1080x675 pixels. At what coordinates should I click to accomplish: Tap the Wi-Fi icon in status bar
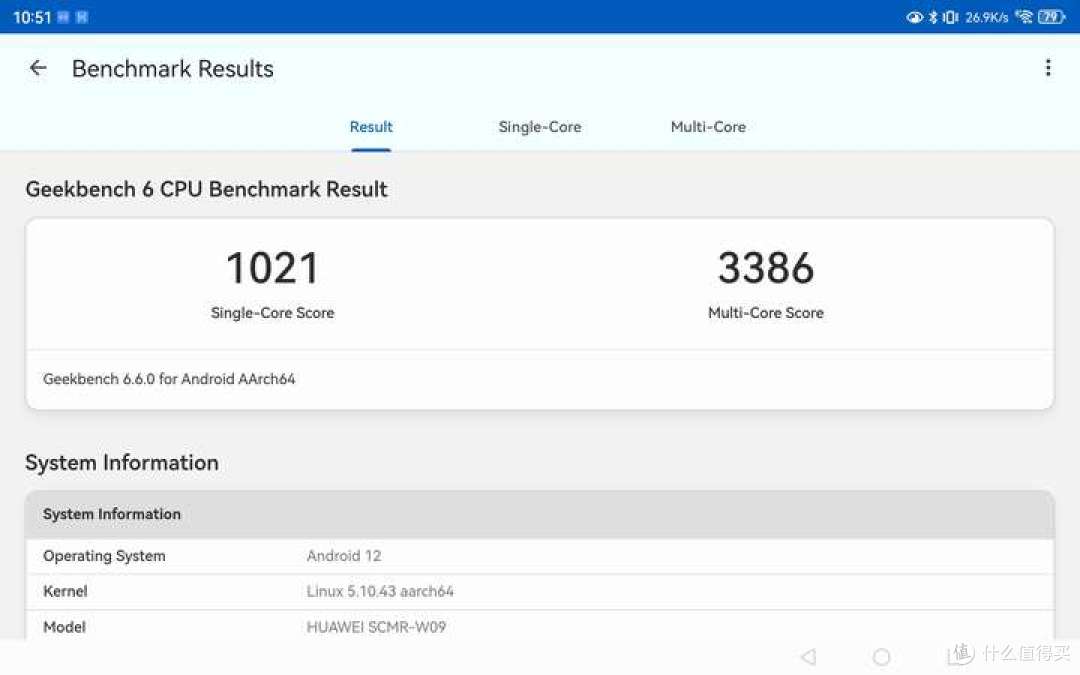pos(1024,17)
